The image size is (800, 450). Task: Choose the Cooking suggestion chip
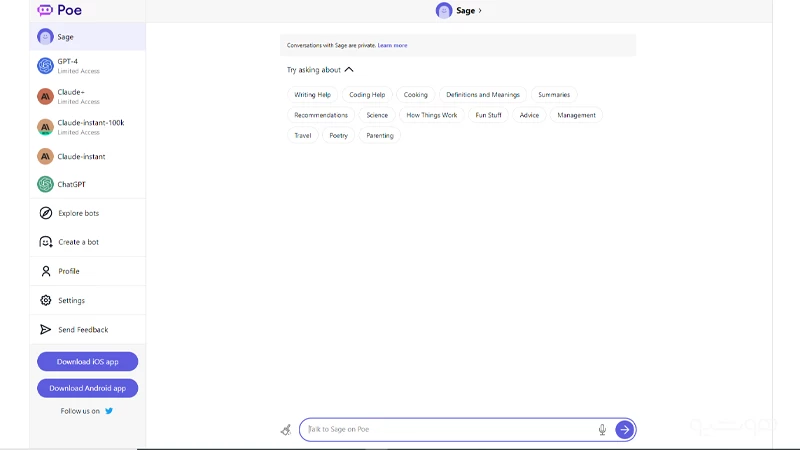(415, 94)
